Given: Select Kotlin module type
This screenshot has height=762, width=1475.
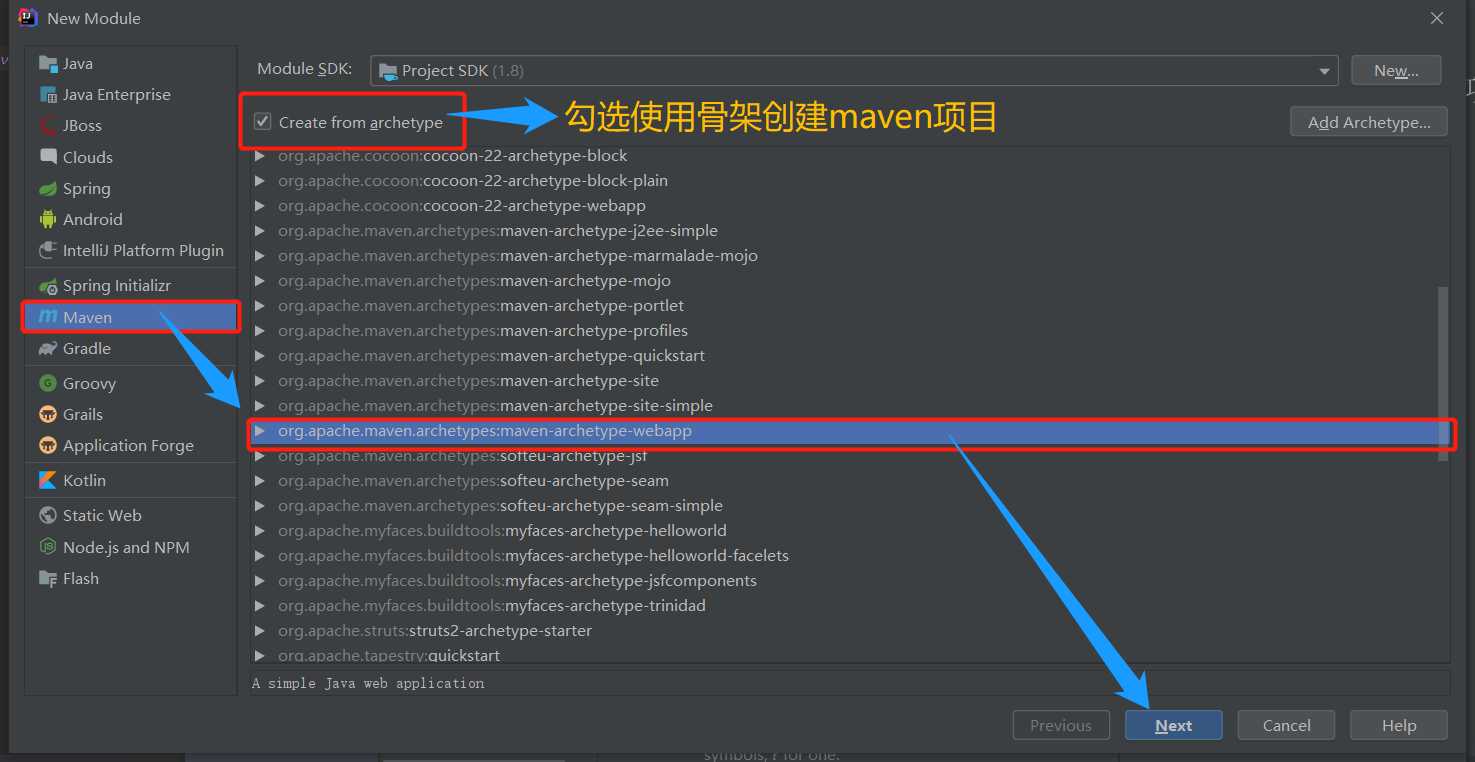Looking at the screenshot, I should (131, 480).
